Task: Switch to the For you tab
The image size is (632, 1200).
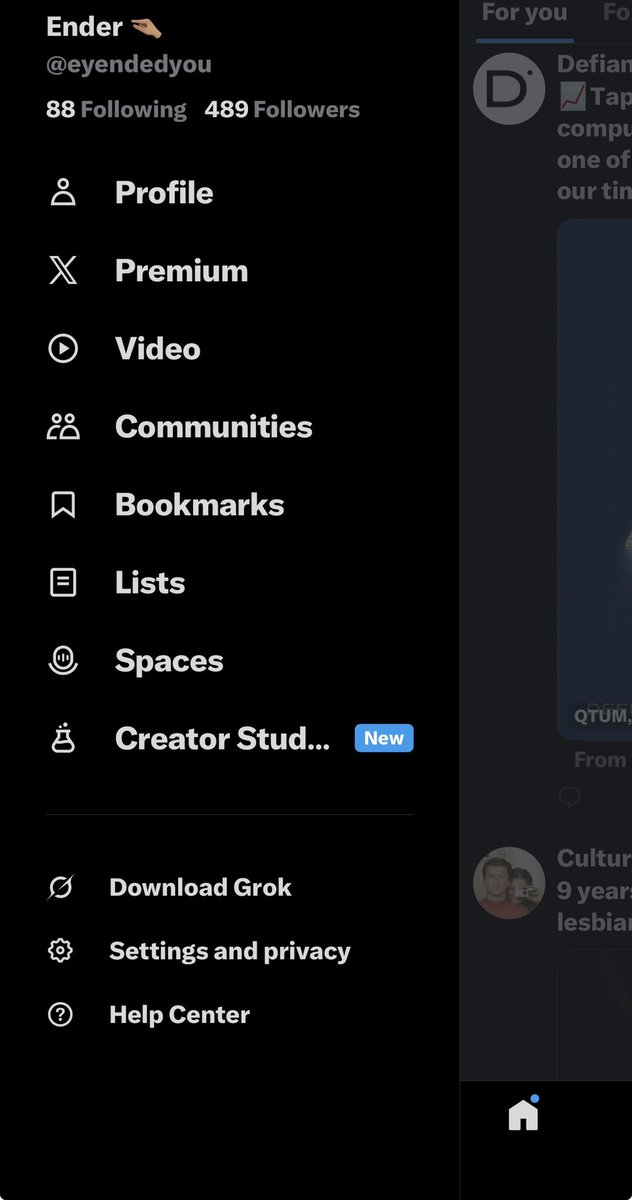Action: [524, 13]
